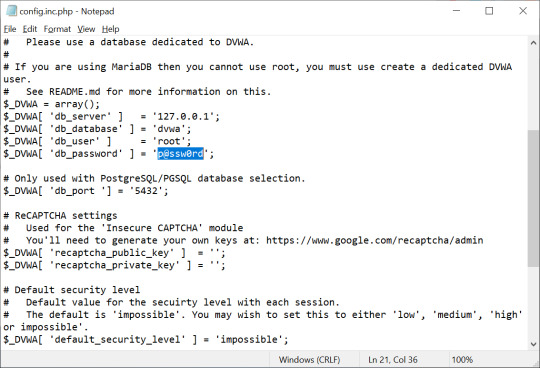540x368 pixels.
Task: Open the File menu
Action: pyautogui.click(x=10, y=29)
